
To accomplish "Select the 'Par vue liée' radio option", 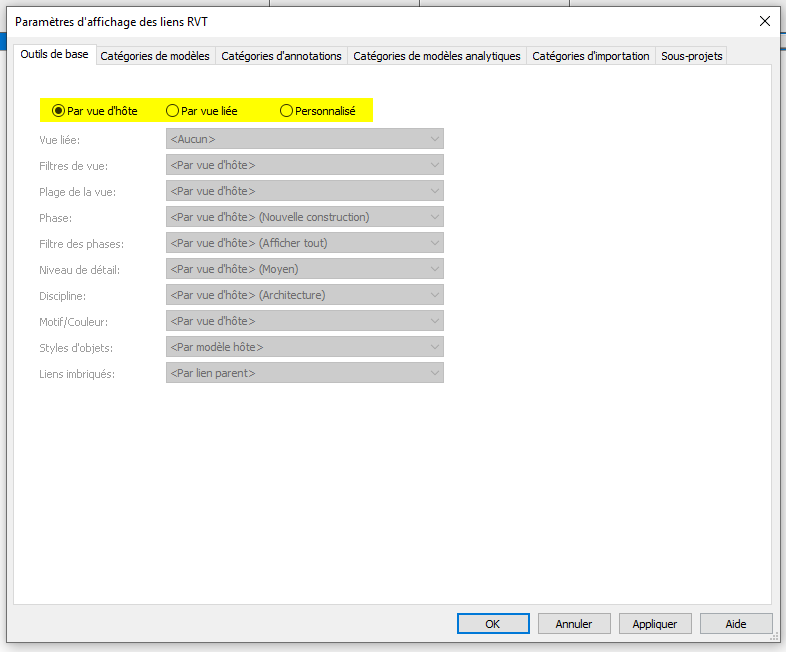I will click(173, 111).
